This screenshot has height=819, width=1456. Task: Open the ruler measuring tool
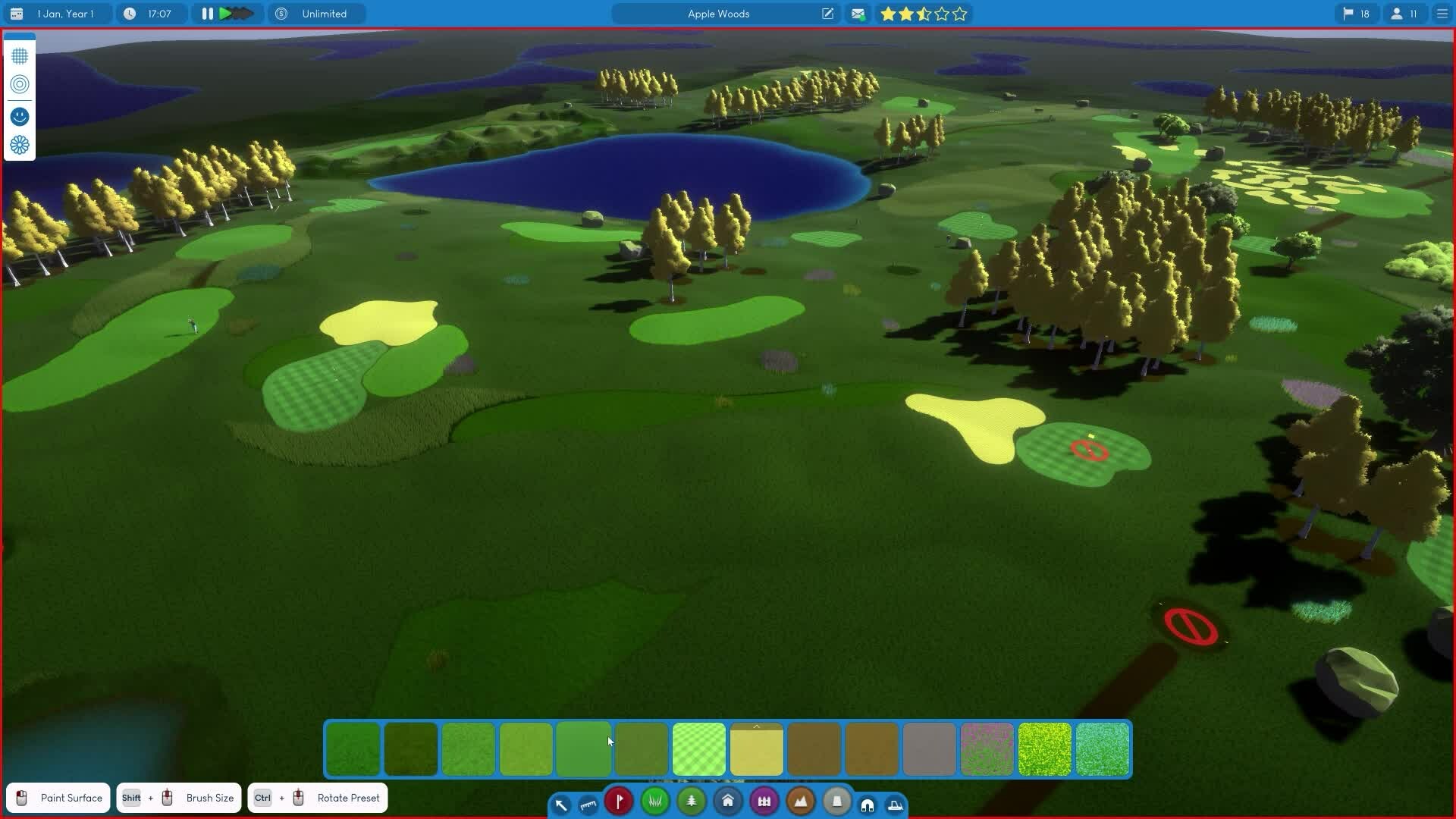(x=588, y=805)
